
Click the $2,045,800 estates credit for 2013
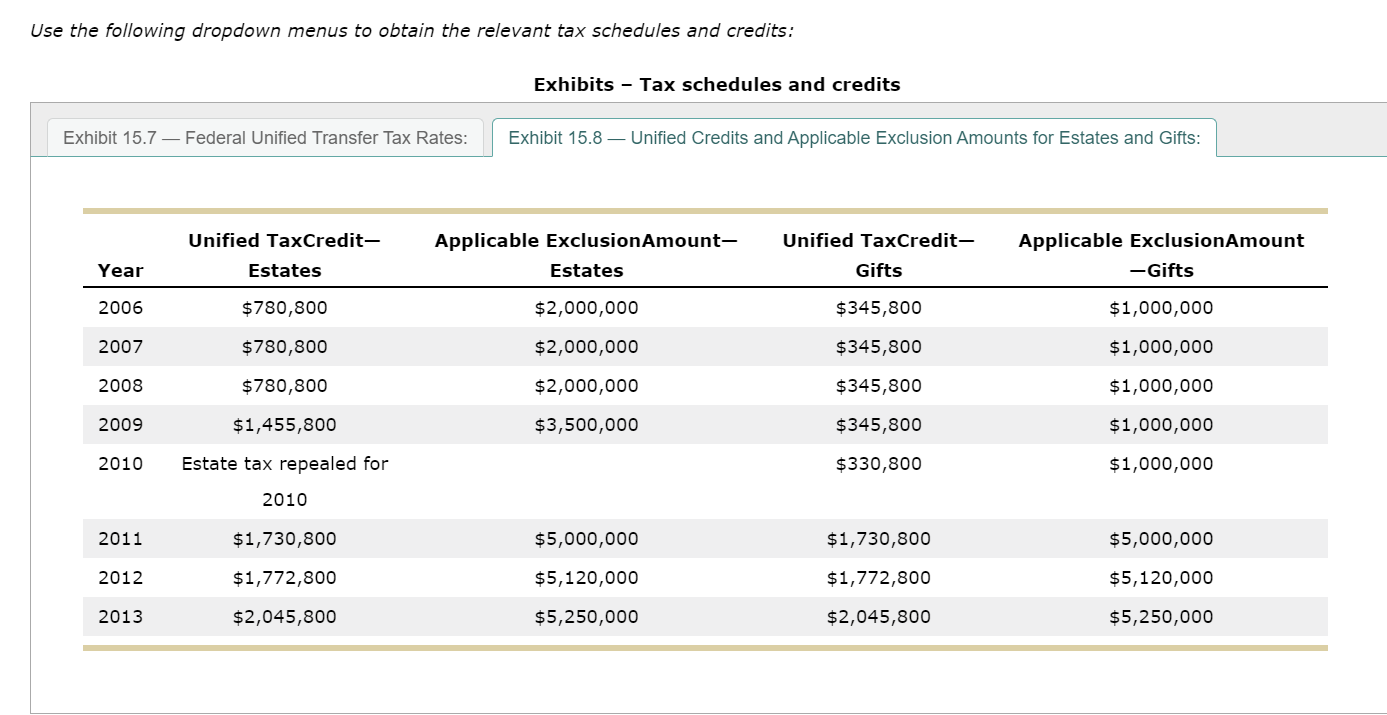(285, 616)
